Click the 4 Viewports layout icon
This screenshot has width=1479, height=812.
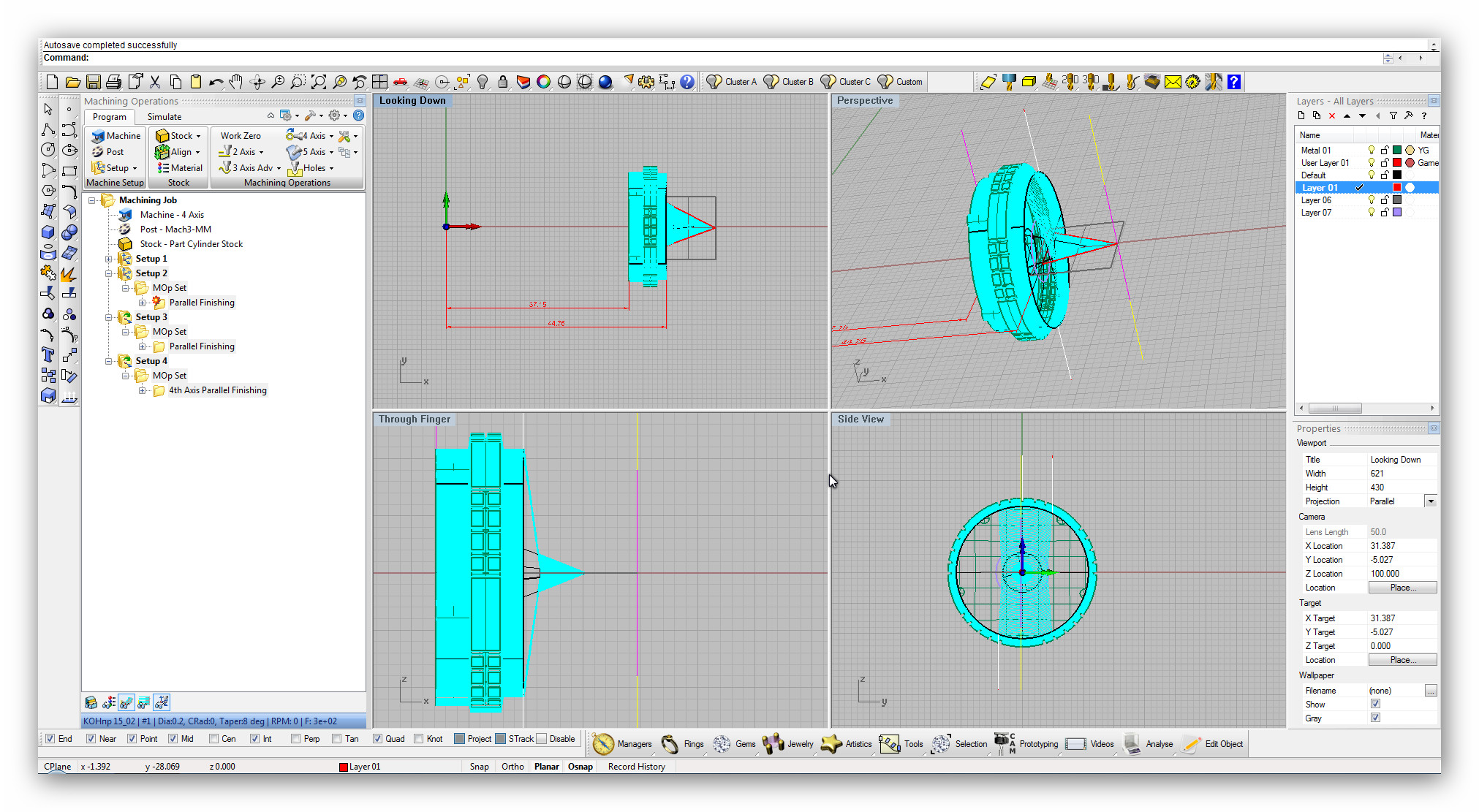(379, 82)
